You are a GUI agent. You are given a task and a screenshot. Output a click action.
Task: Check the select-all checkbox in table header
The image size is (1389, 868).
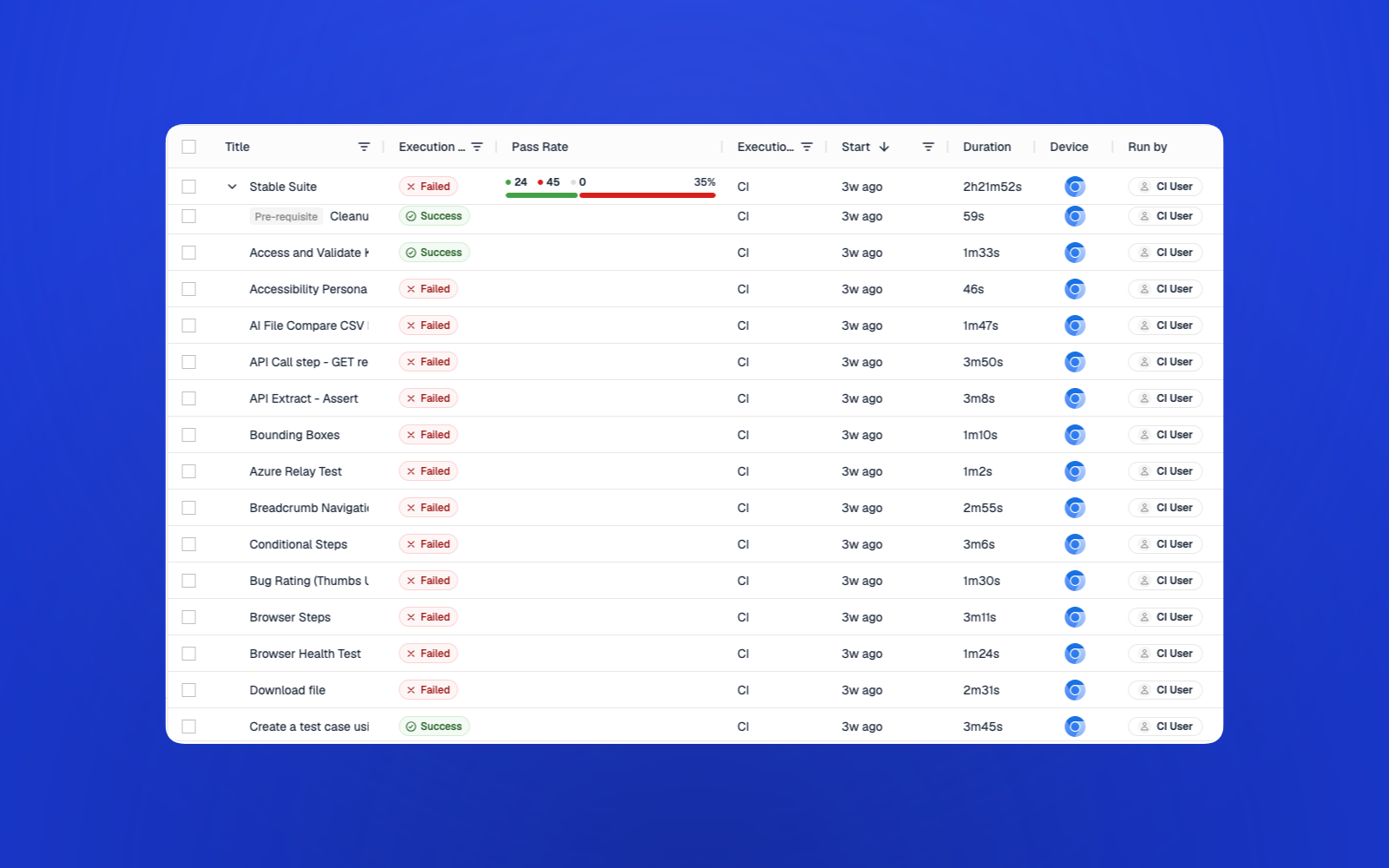(188, 147)
